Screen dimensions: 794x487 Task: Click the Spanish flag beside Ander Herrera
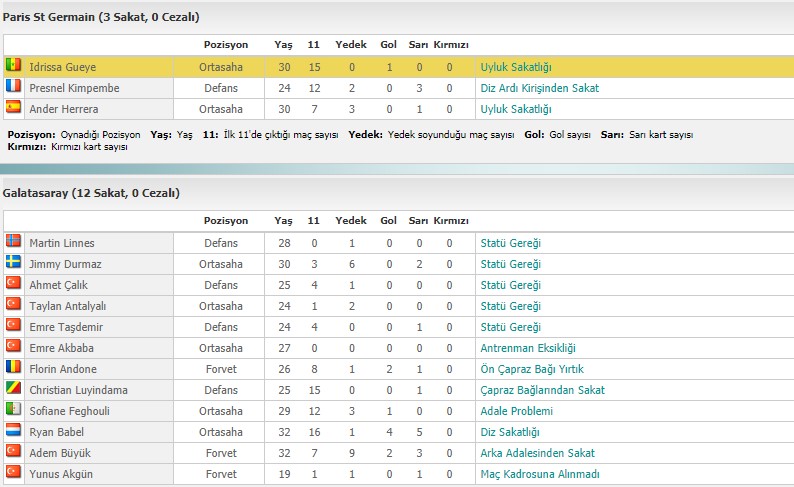[14, 107]
